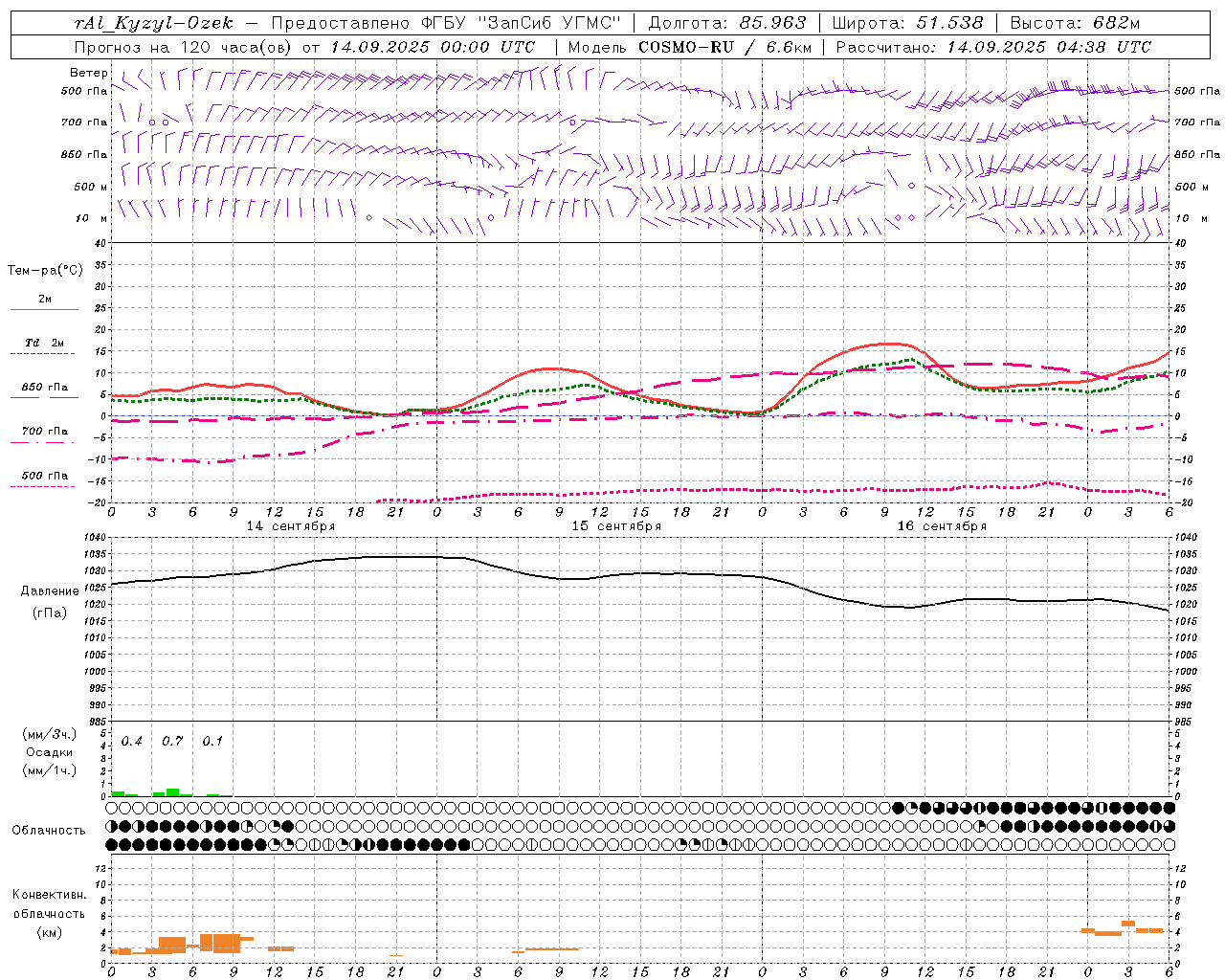Screen dimensions: 1225x980
Task: Click the '700 гПа' dash-dot legend entry
Action: pyautogui.click(x=44, y=432)
